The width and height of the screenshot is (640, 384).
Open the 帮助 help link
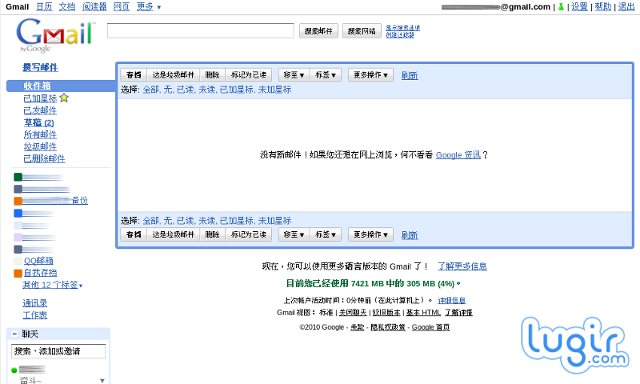pyautogui.click(x=603, y=7)
